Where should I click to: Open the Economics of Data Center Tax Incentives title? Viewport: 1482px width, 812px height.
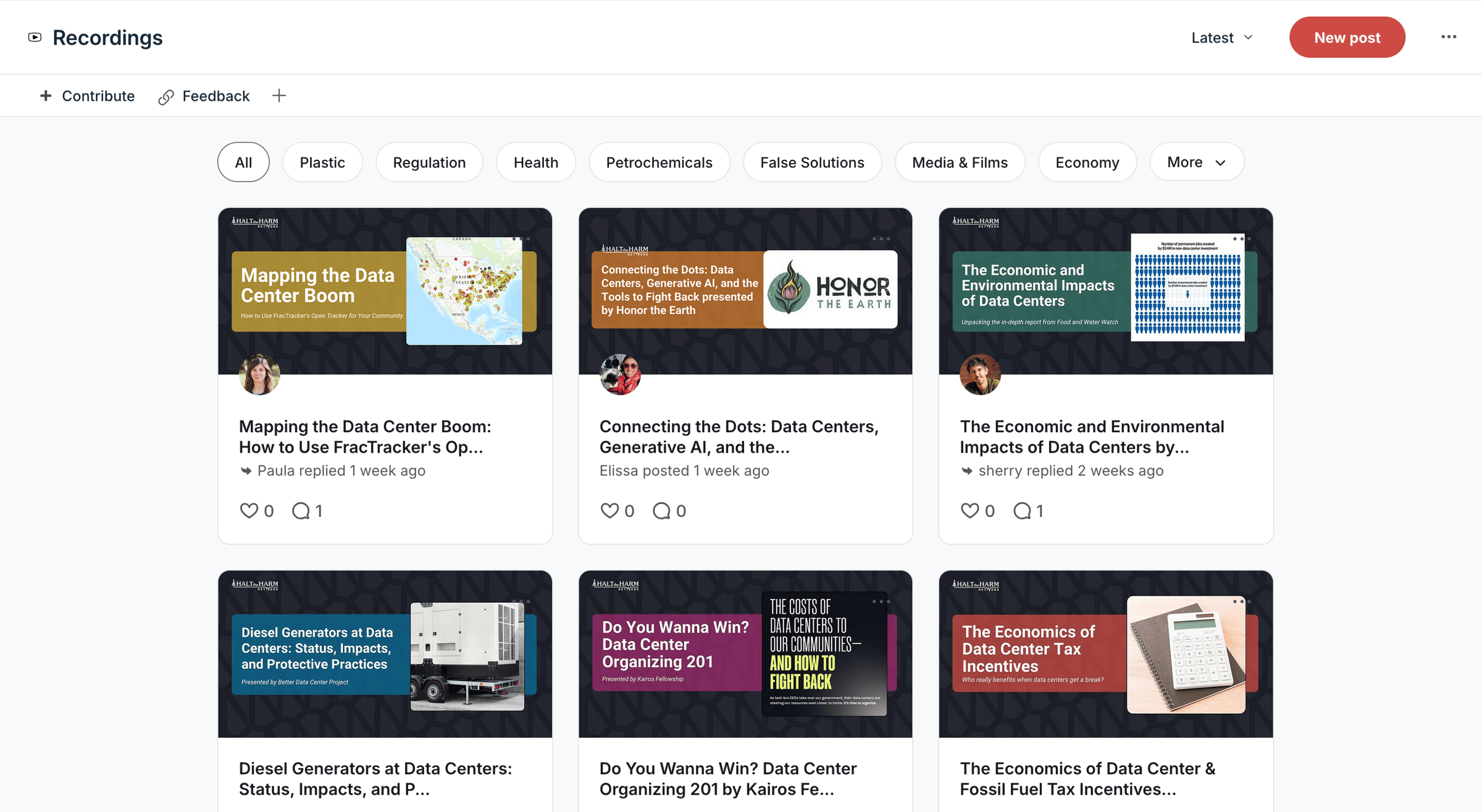(1087, 779)
